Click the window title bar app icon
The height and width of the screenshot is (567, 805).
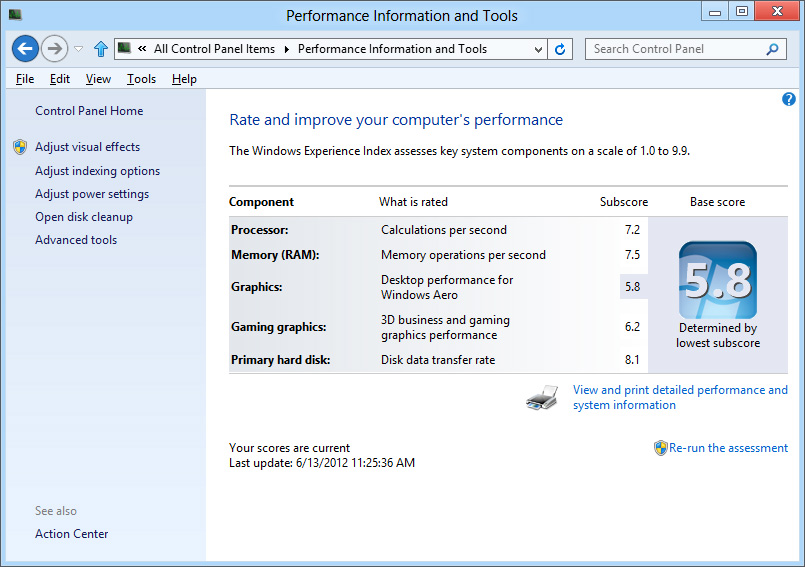[x=15, y=14]
